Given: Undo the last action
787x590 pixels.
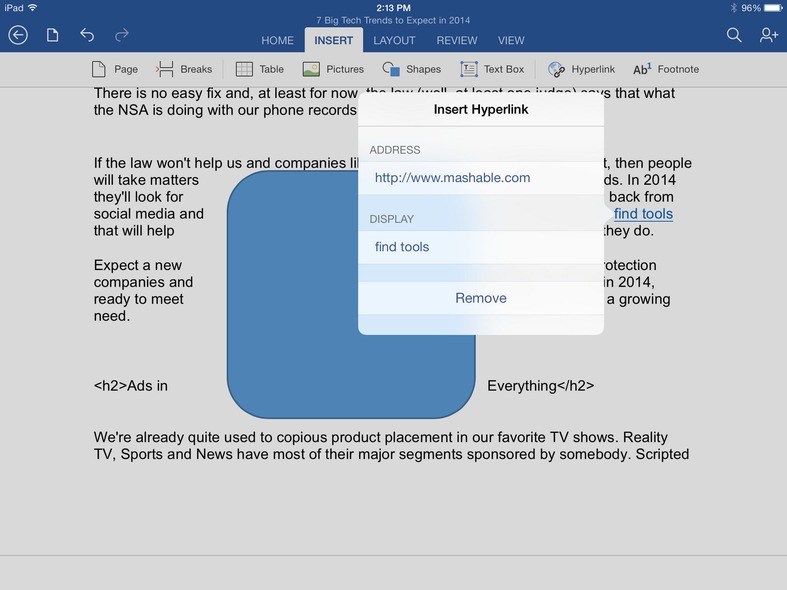Looking at the screenshot, I should [87, 35].
